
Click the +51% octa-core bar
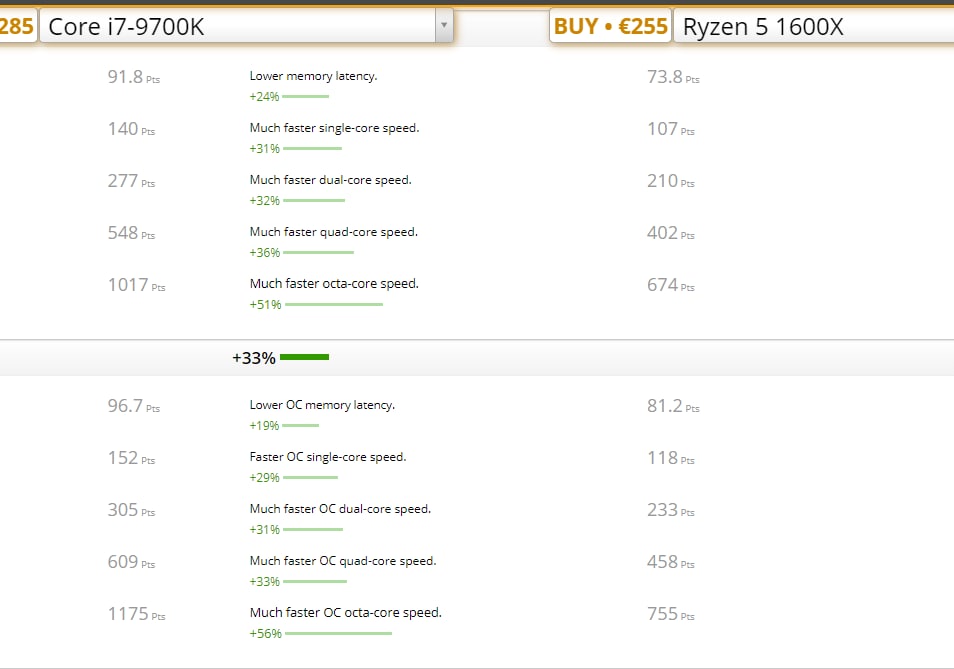point(334,305)
